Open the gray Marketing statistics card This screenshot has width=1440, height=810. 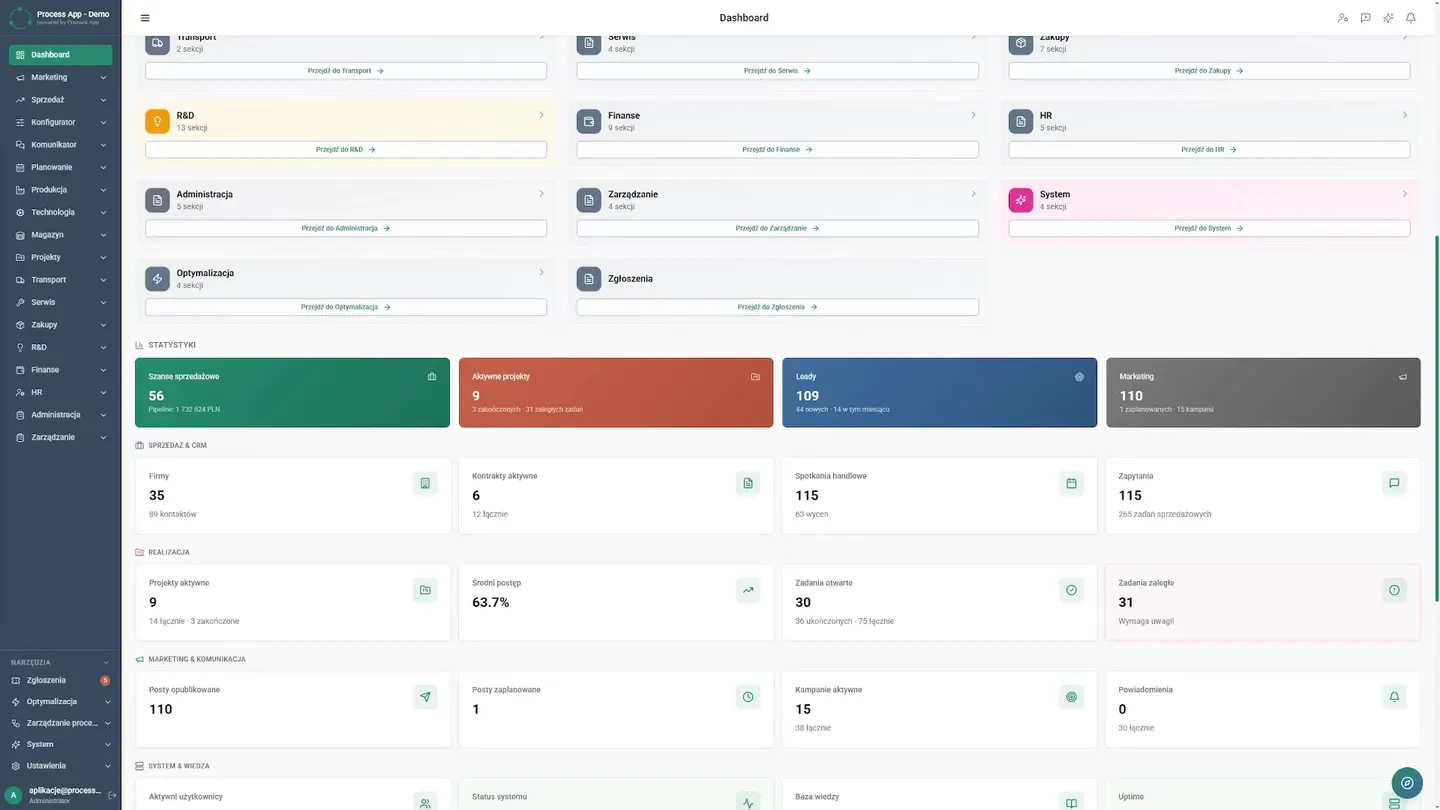1263,393
